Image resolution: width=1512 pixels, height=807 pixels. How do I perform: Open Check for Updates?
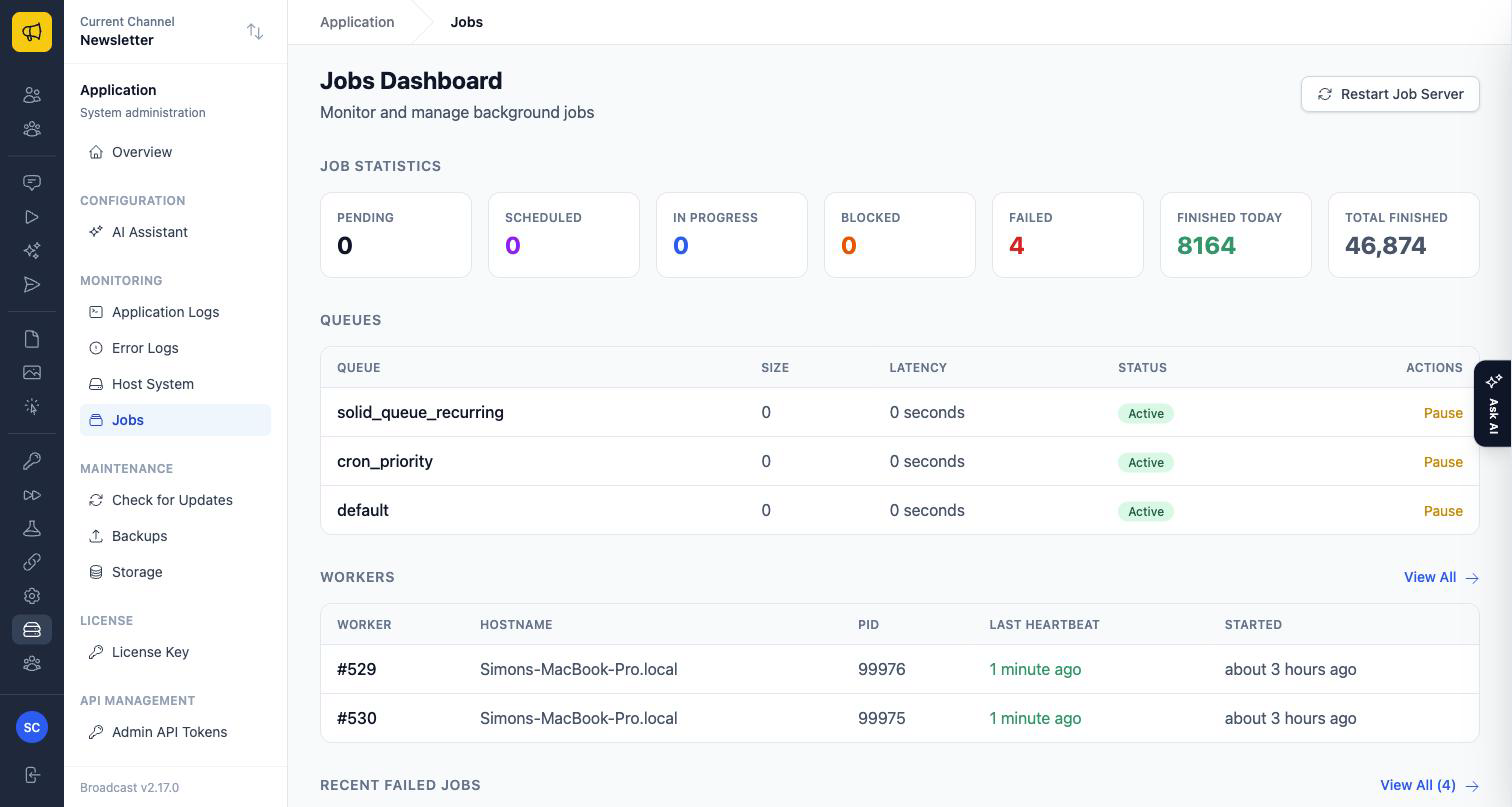pyautogui.click(x=175, y=500)
